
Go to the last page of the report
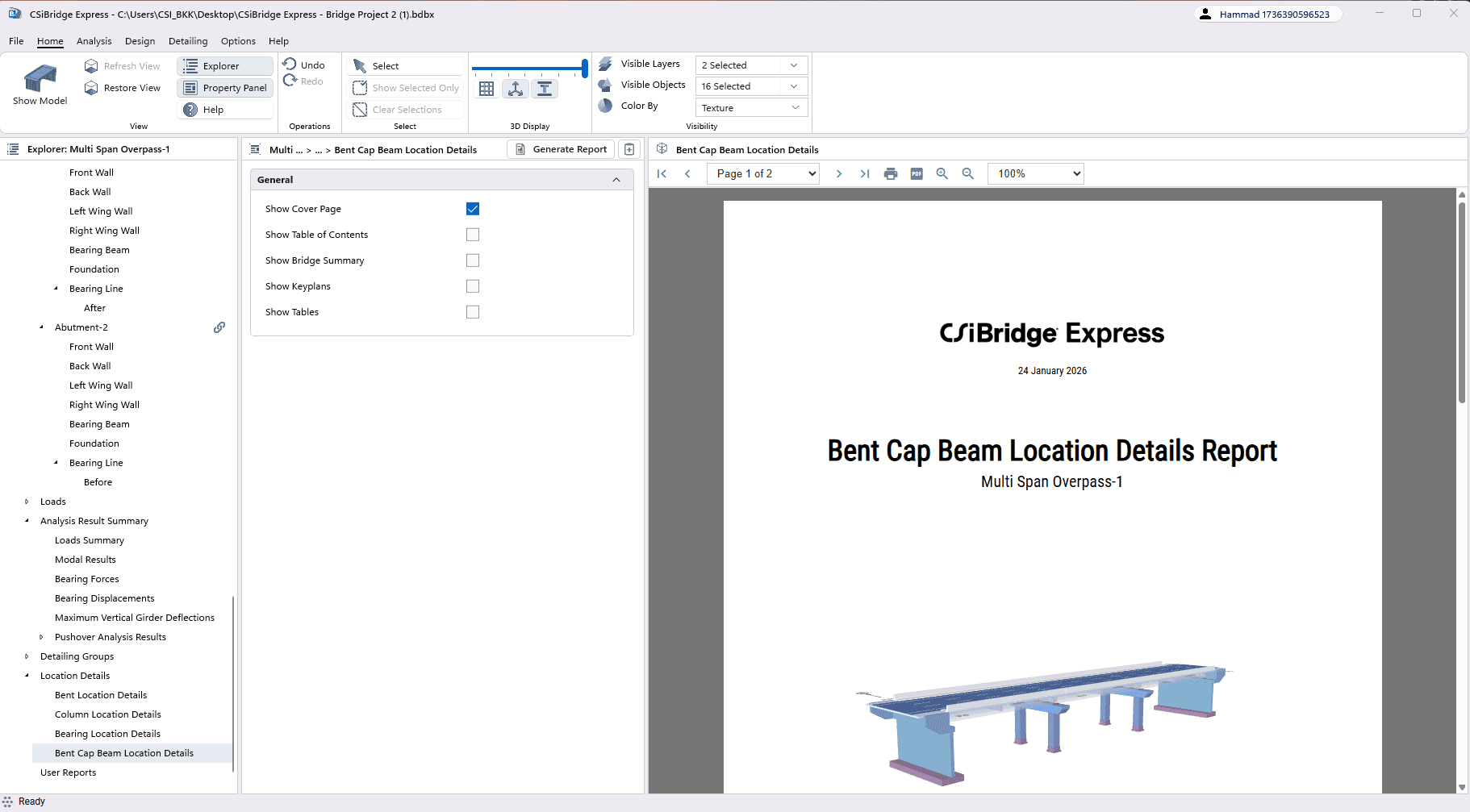(865, 173)
